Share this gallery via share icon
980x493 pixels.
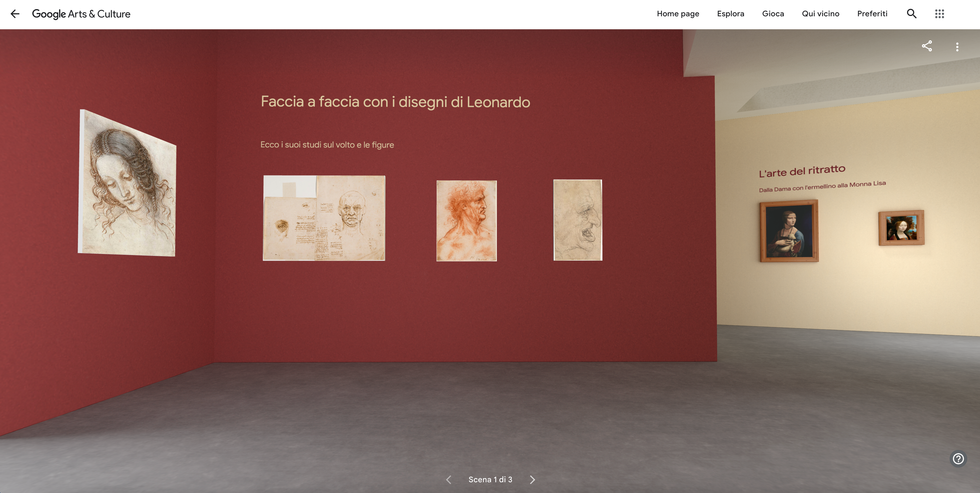coord(927,46)
